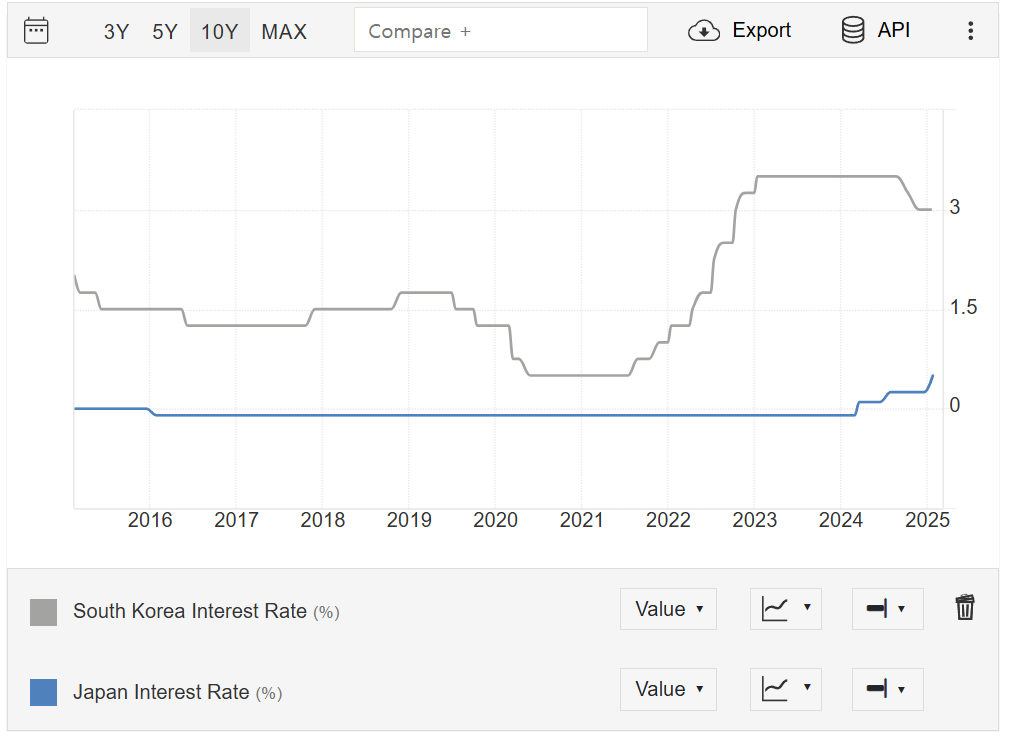Click the gray South Korea color swatch
1009x736 pixels.
pos(44,612)
